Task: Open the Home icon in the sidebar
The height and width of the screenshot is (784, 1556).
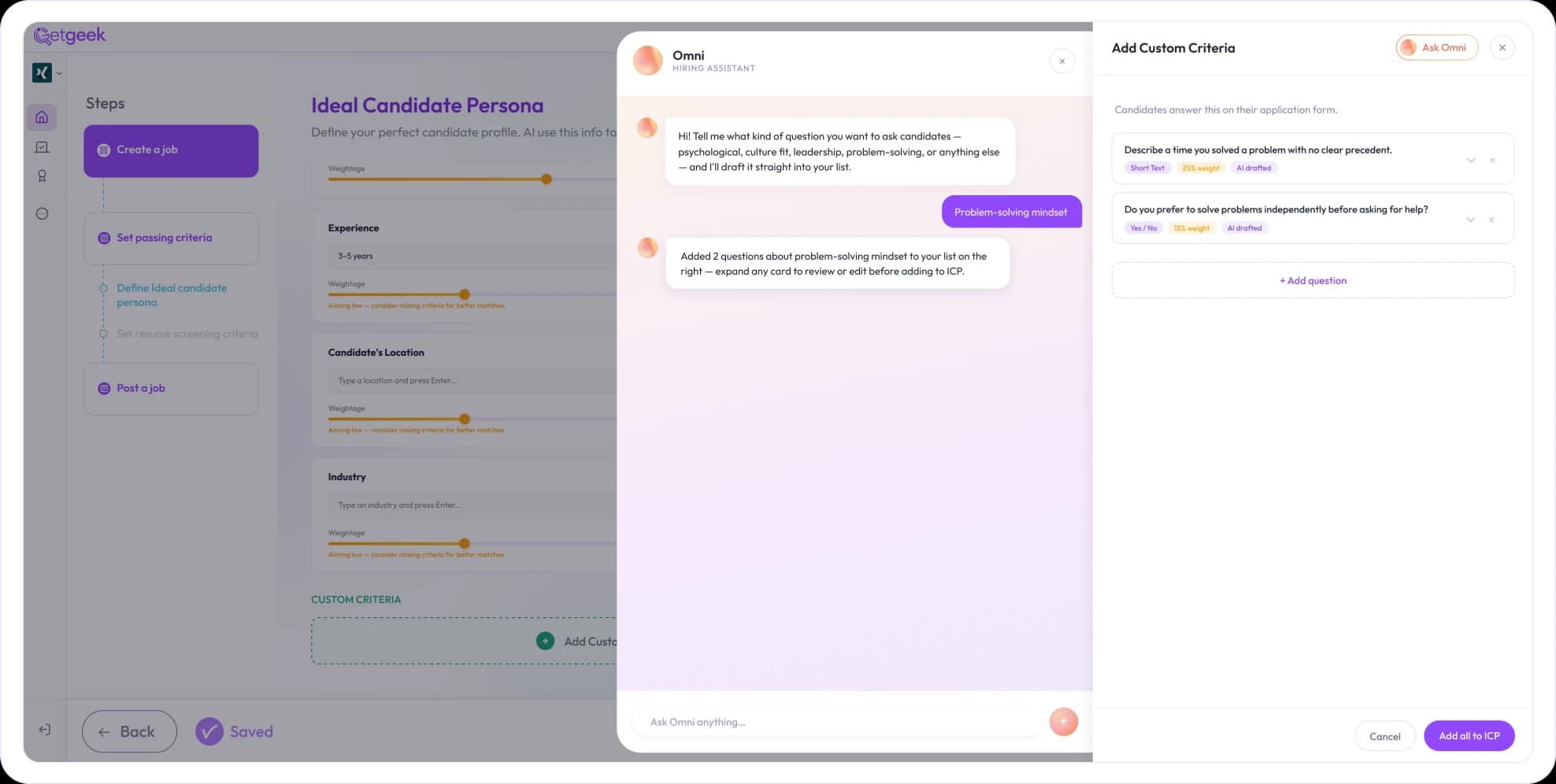Action: (42, 117)
